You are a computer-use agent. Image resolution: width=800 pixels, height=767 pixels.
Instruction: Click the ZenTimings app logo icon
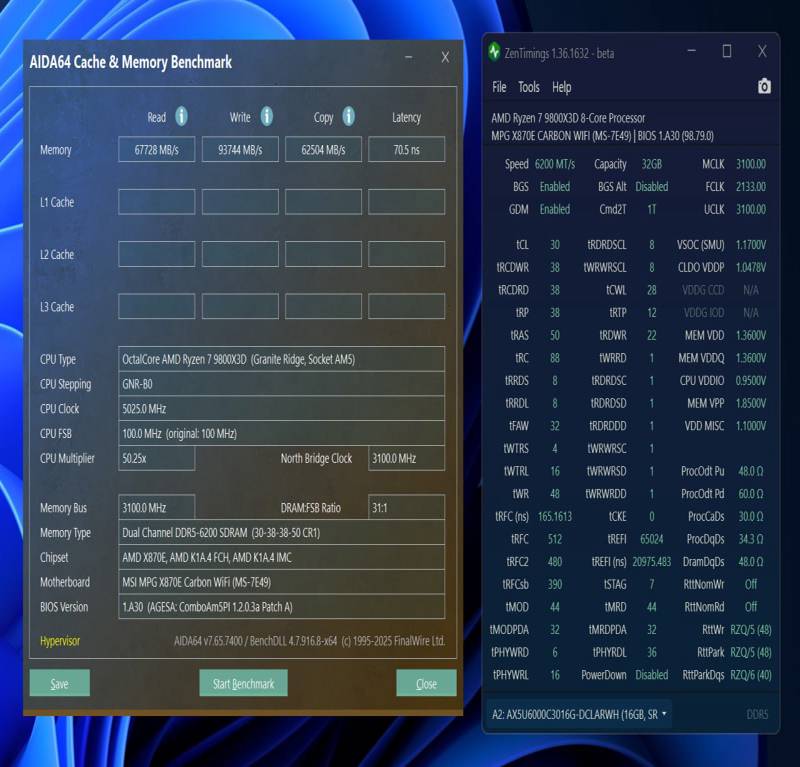coord(494,52)
